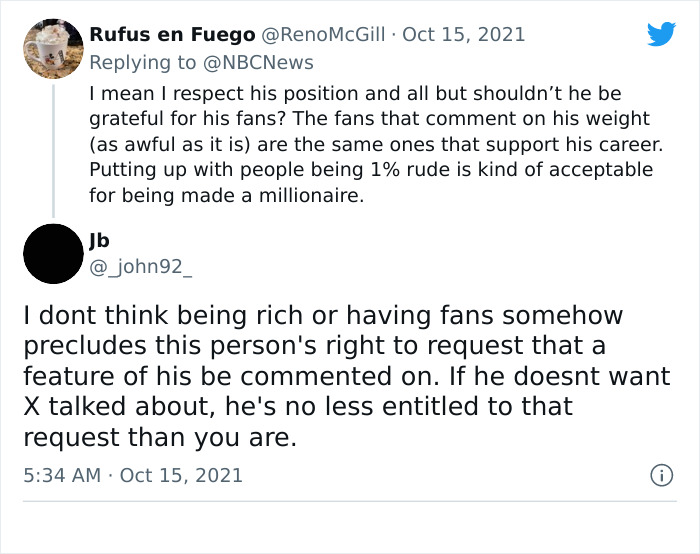Open Rufus en Fuego's coffee cup avatar
This screenshot has height=554, width=700.
[52, 48]
